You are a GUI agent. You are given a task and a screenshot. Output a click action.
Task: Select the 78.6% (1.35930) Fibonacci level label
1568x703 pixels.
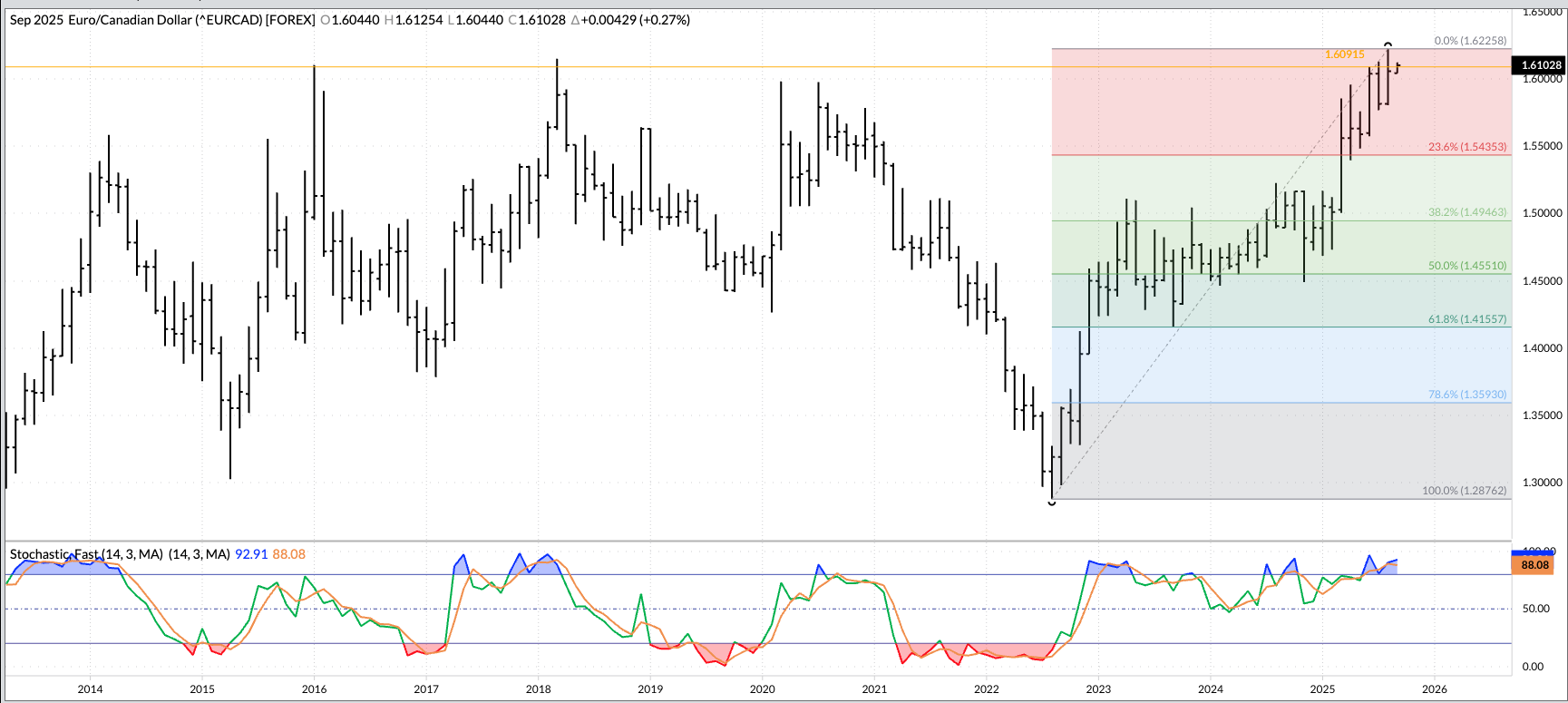(x=1466, y=395)
